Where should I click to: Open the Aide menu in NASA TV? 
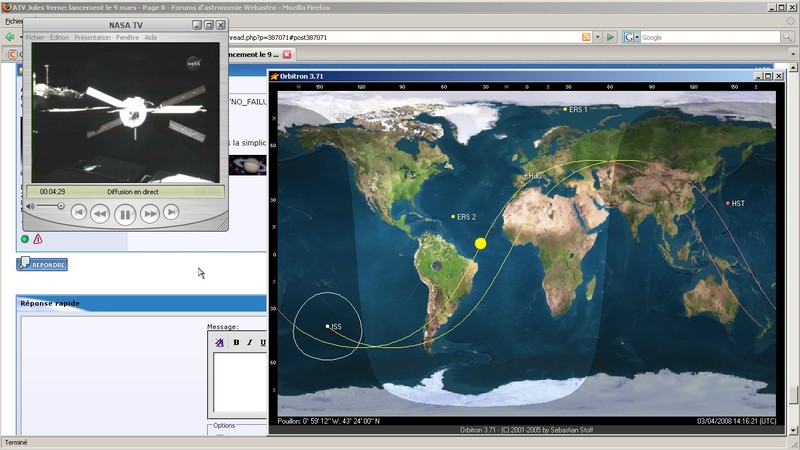click(x=151, y=37)
